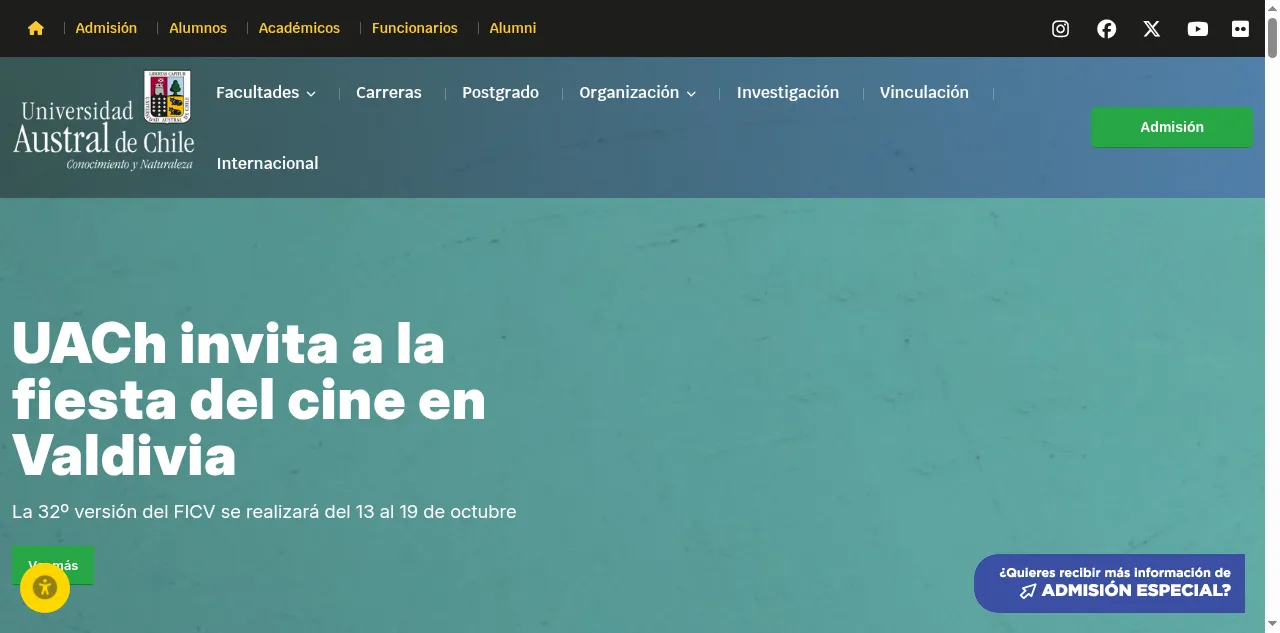Open the Postgrado menu item
Image resolution: width=1280 pixels, height=633 pixels.
[x=500, y=92]
